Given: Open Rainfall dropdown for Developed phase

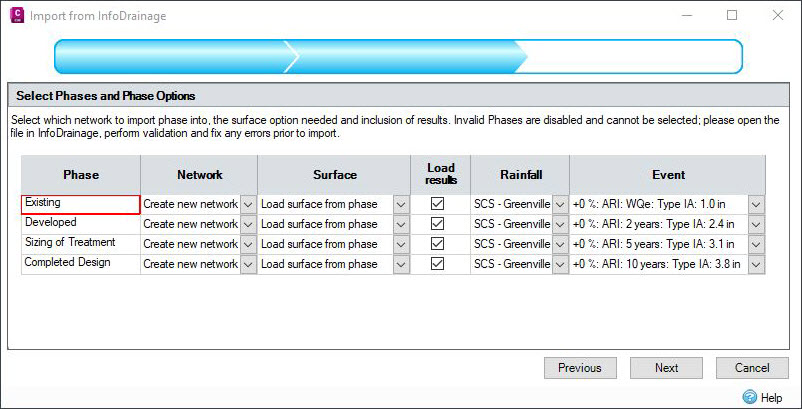Looking at the screenshot, I should (x=560, y=224).
